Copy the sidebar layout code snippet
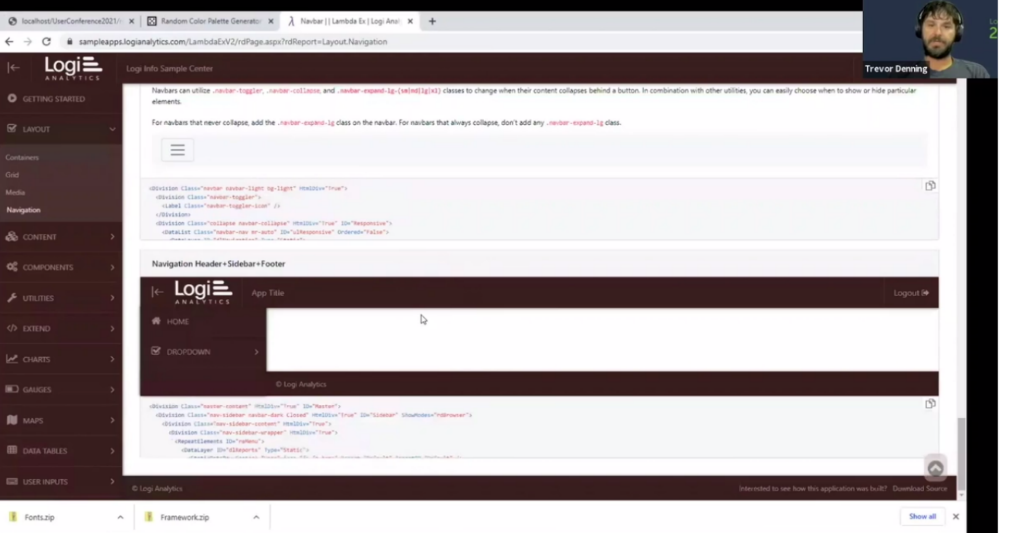Image resolution: width=1036 pixels, height=533 pixels. 930,404
